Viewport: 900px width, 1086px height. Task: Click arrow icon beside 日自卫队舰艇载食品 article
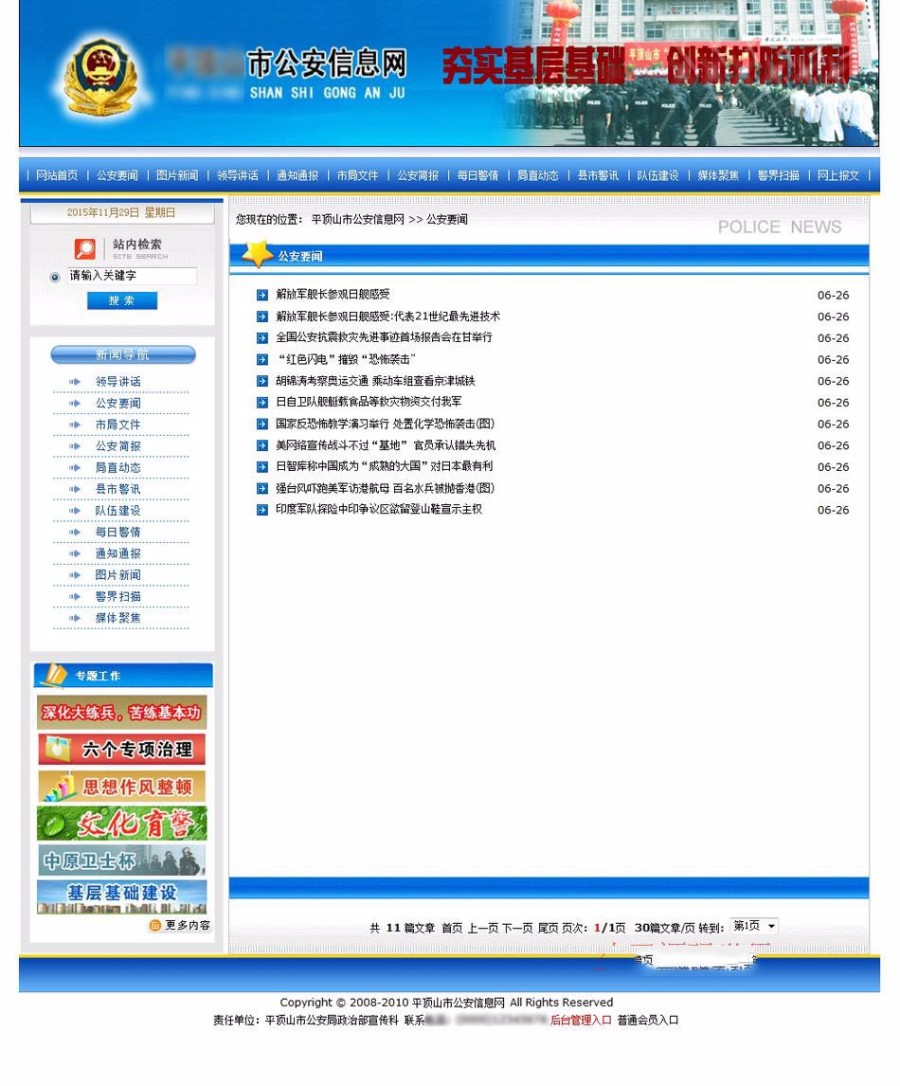pyautogui.click(x=262, y=402)
